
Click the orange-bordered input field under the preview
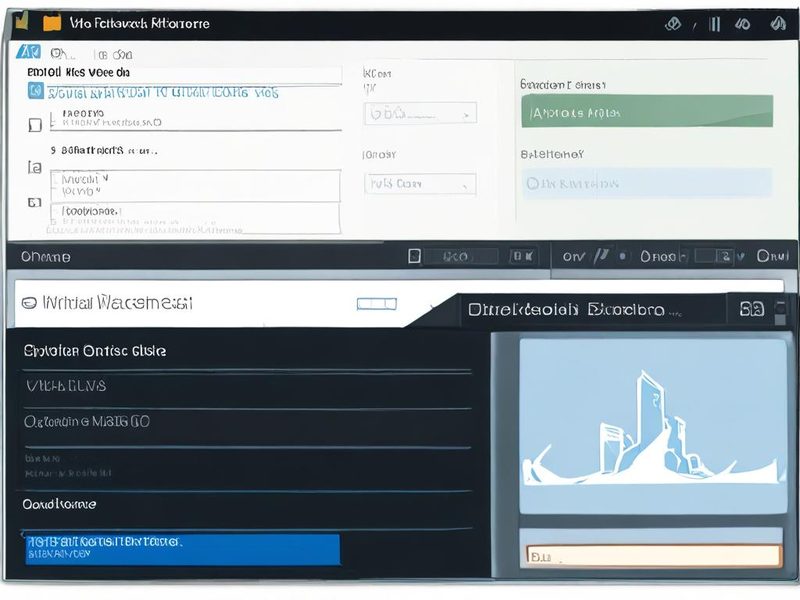coord(654,556)
